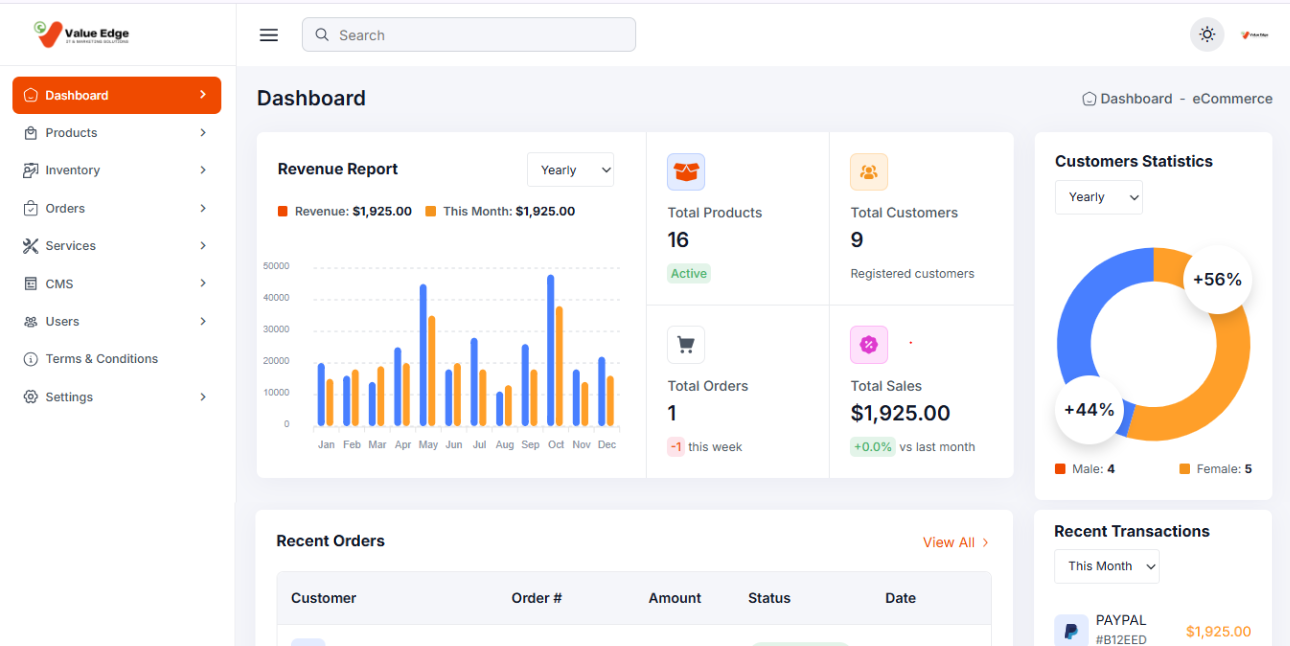Click the Search input field
The width and height of the screenshot is (1290, 646).
pos(469,35)
